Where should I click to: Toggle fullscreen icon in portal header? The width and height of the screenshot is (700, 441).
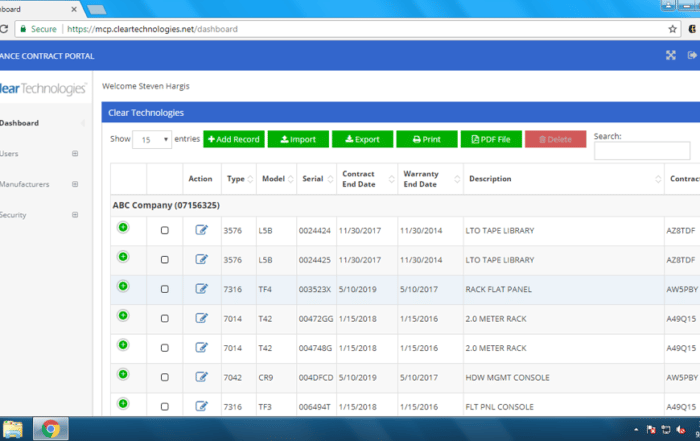pyautogui.click(x=671, y=55)
